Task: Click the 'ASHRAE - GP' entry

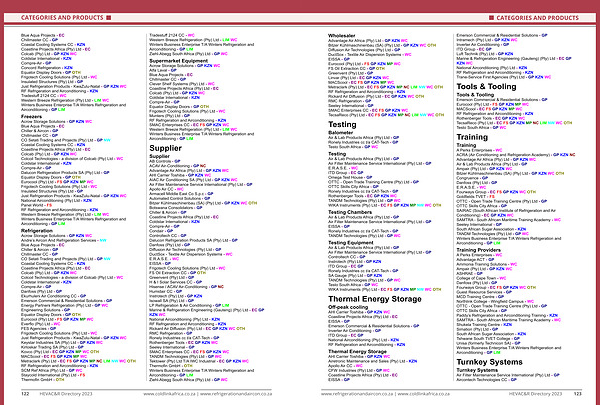Action: click(470, 273)
